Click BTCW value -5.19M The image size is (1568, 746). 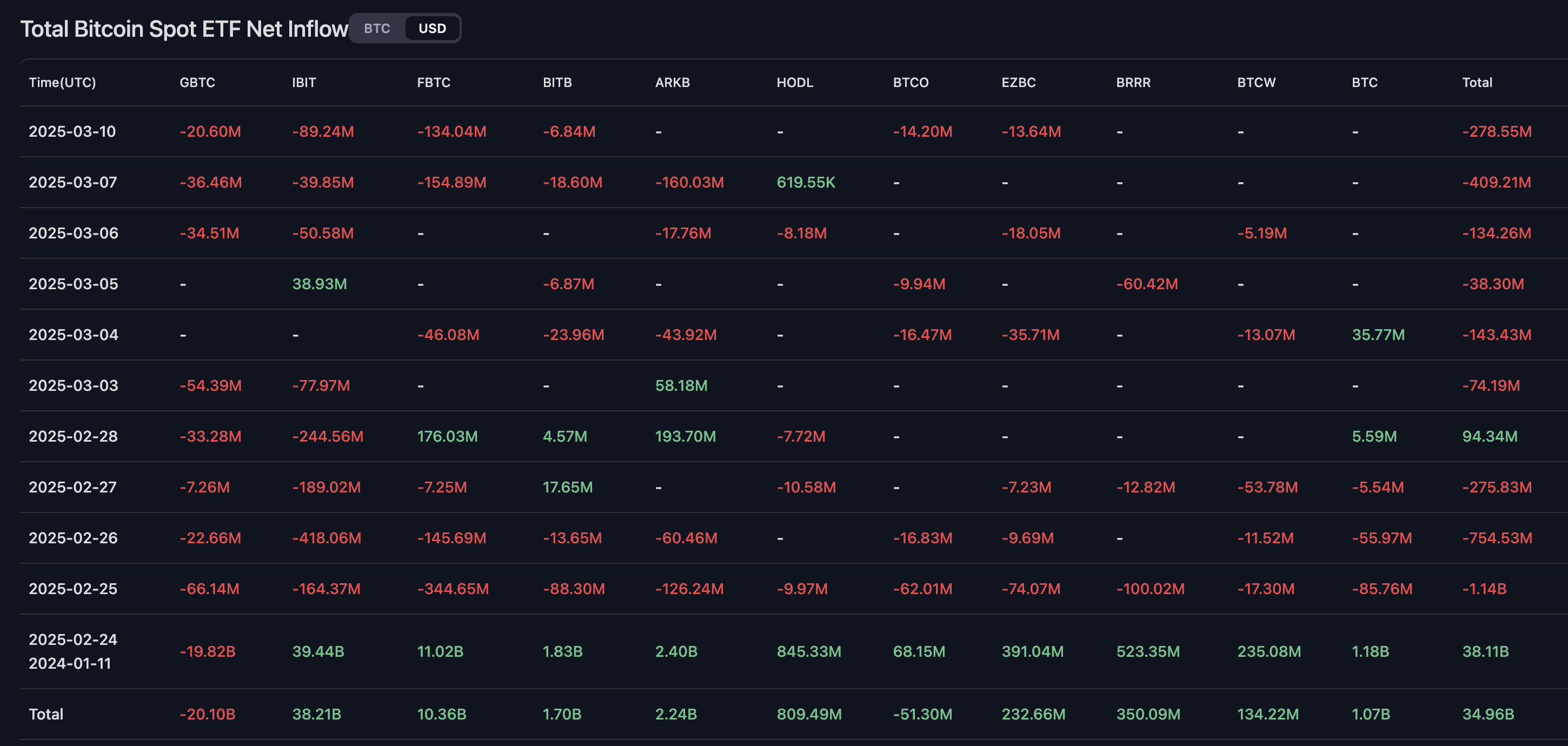tap(1262, 233)
